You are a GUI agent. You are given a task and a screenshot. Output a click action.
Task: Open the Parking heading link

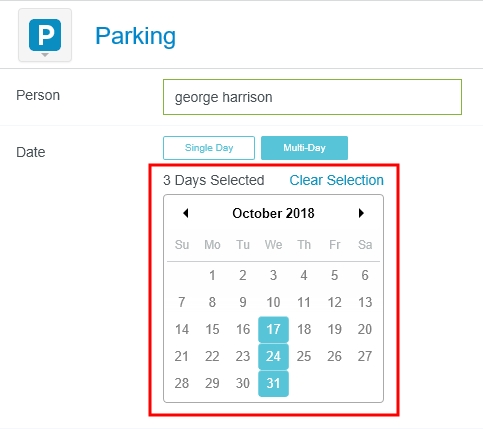click(135, 36)
